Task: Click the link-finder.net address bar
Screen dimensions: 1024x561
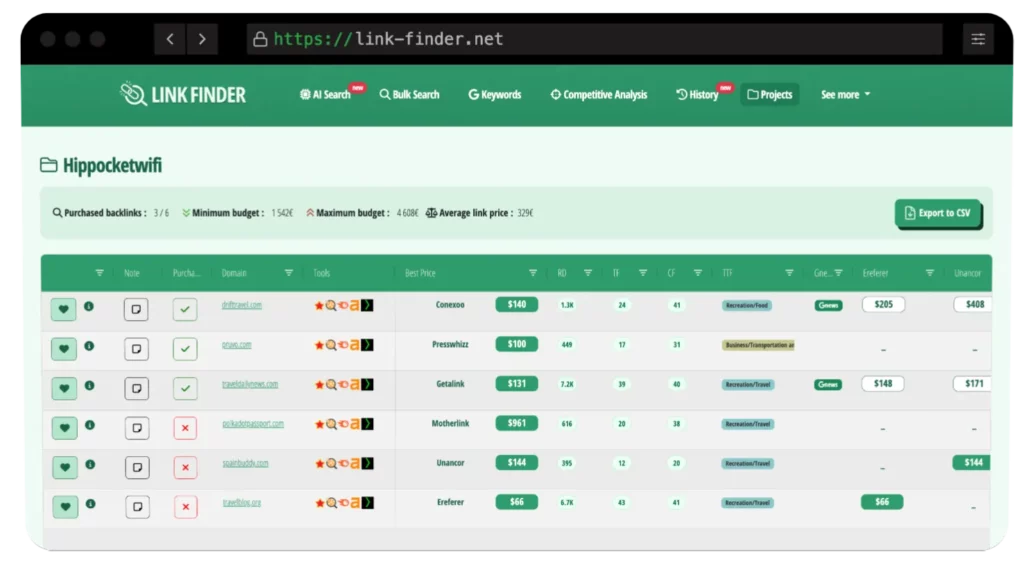Action: click(594, 39)
